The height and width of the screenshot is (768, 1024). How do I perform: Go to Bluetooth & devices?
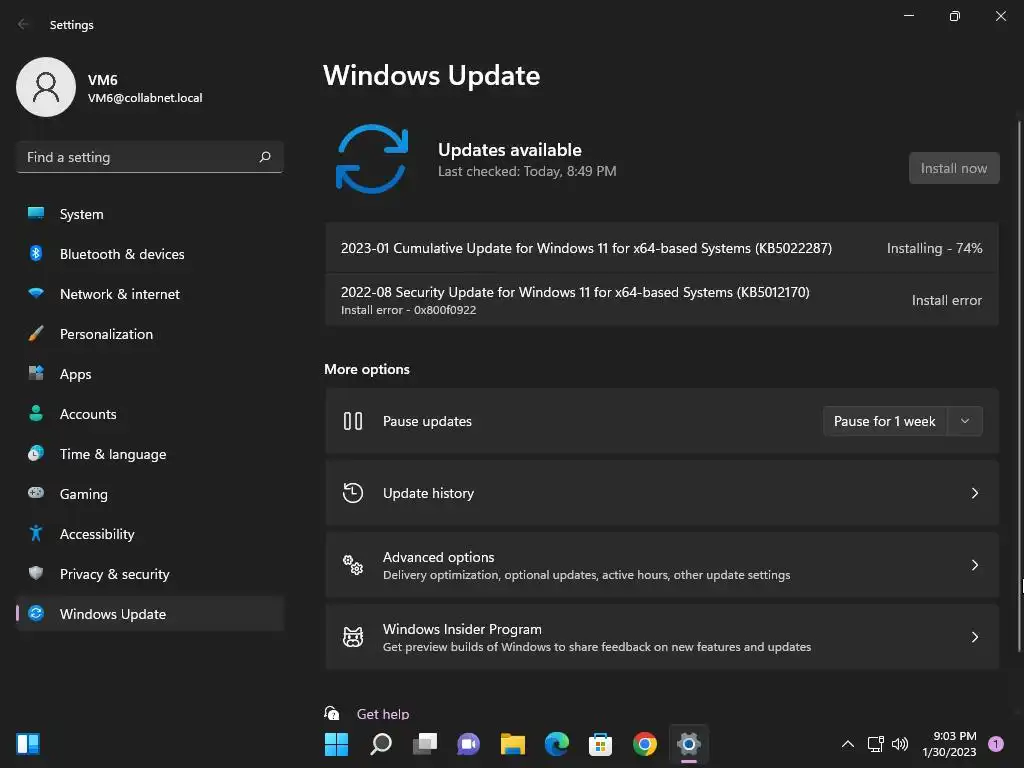[150, 254]
